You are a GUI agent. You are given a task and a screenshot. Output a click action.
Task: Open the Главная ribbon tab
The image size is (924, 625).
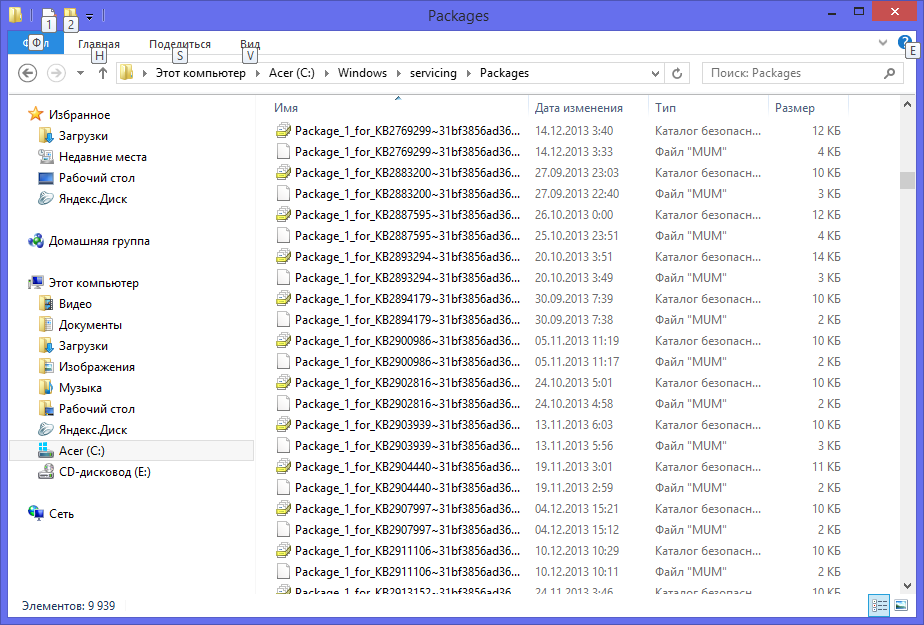pos(98,44)
